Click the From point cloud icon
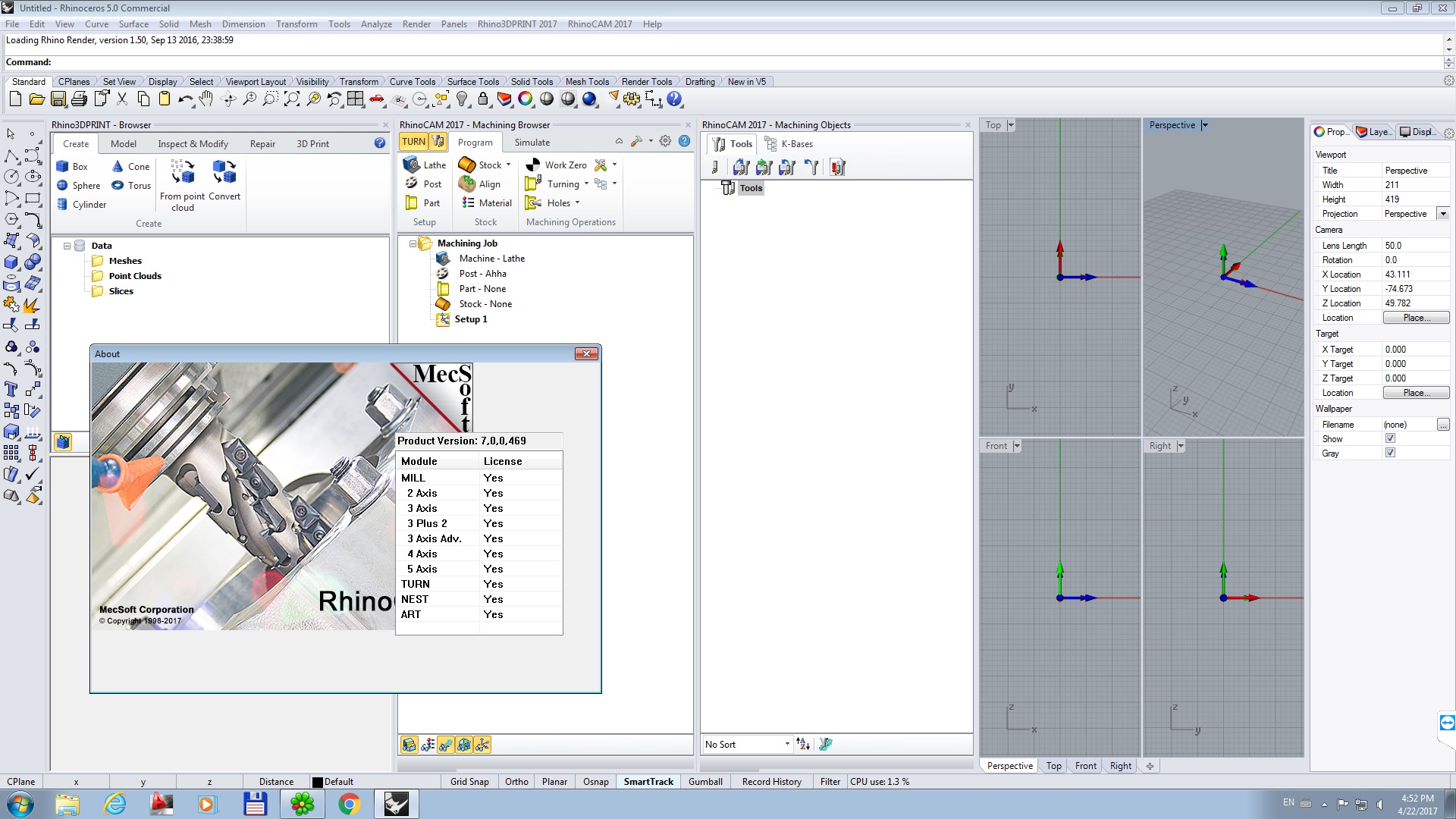The image size is (1456, 819). (182, 184)
